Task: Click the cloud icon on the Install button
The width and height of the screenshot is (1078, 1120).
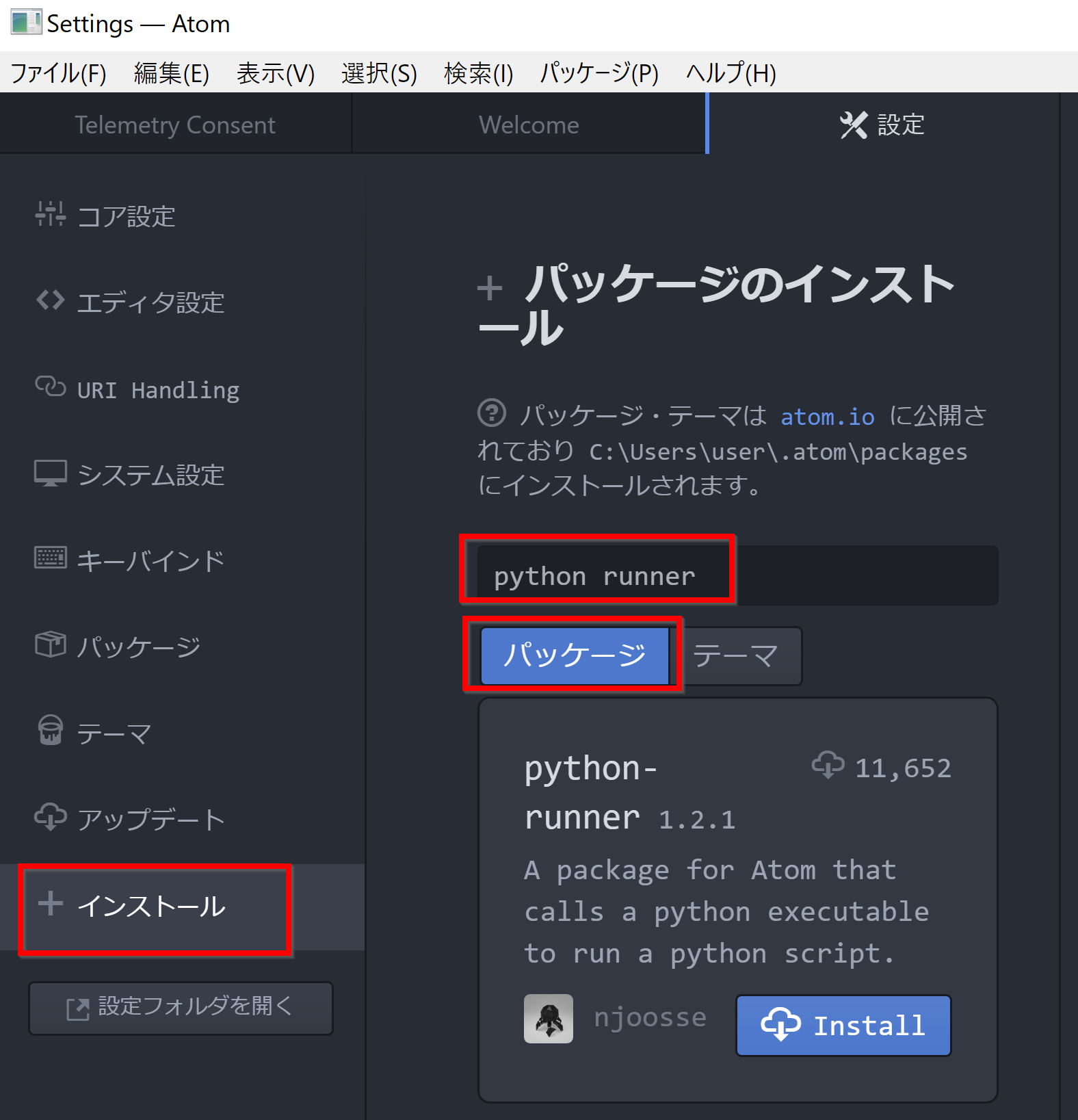Action: 781,1025
